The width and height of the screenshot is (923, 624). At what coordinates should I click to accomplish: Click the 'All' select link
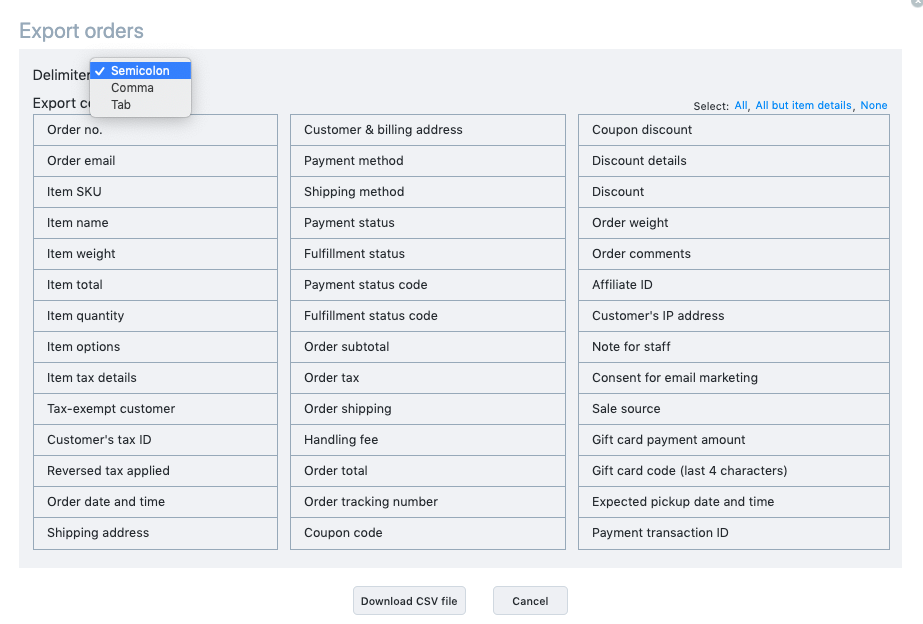pyautogui.click(x=740, y=106)
